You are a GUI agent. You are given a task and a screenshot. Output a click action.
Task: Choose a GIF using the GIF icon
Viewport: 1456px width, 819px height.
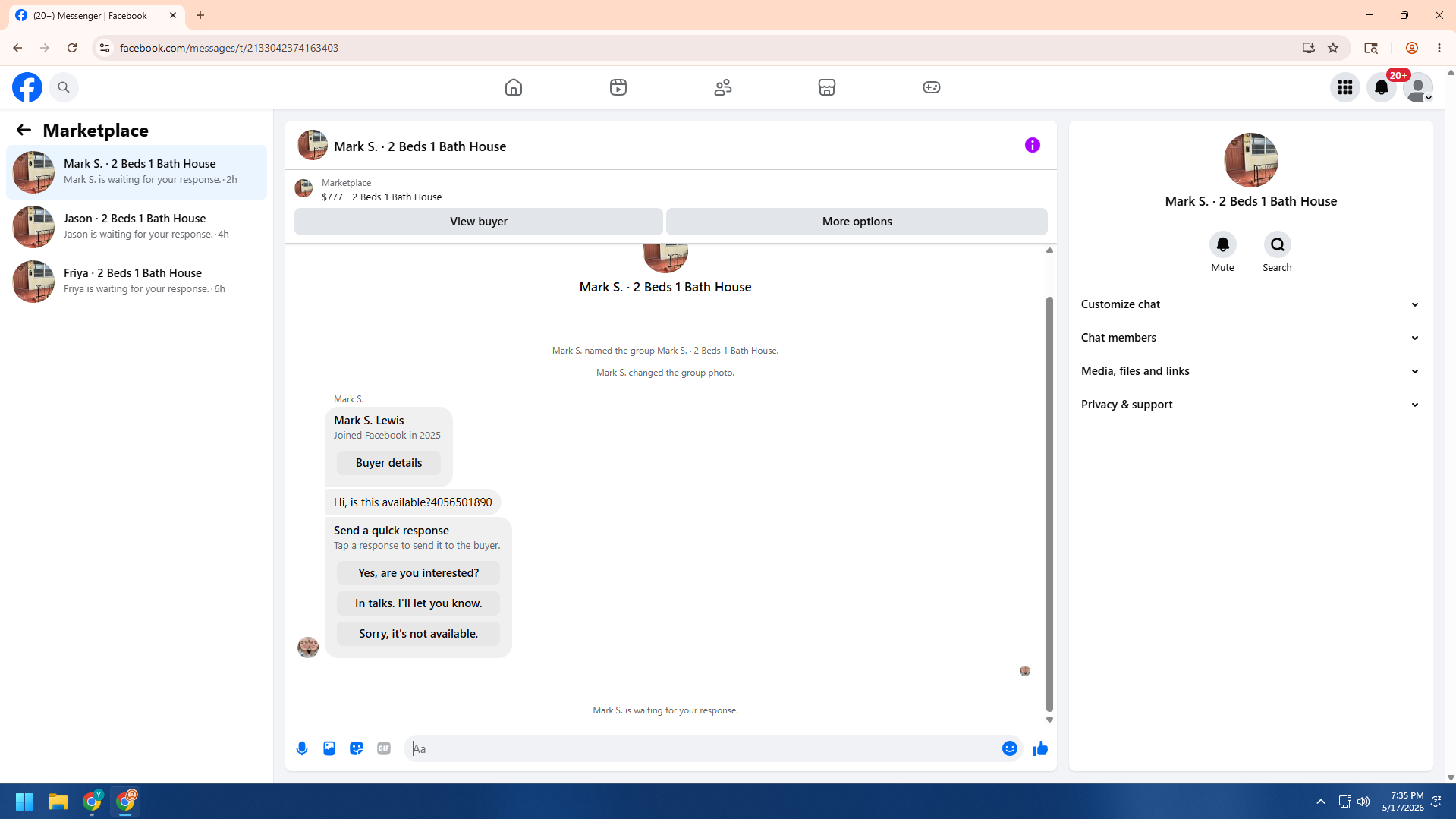point(384,748)
